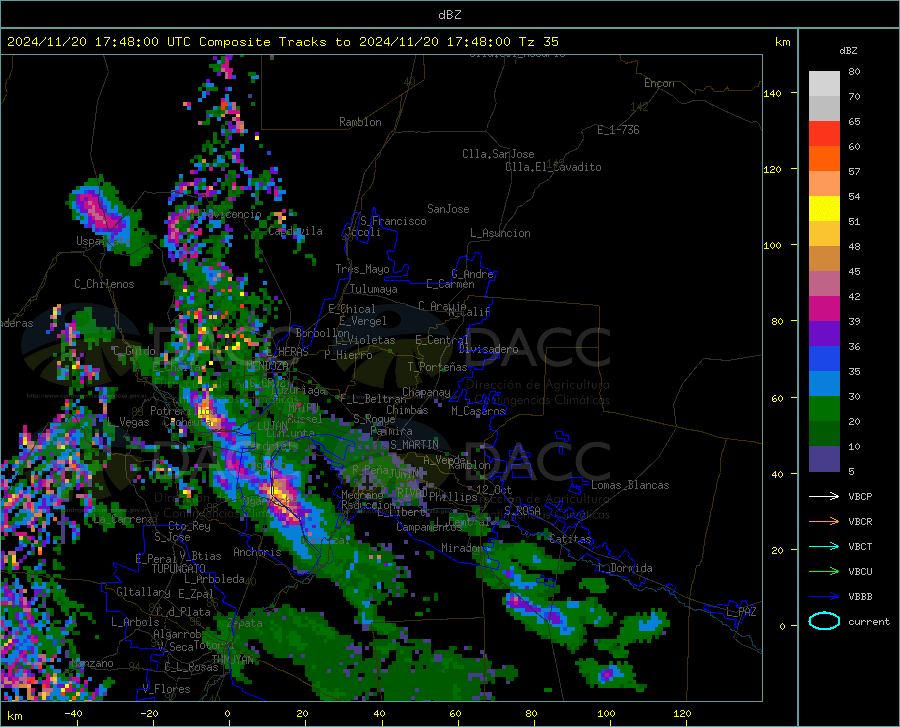Viewport: 900px width, 727px height.
Task: Click the 'dBZ' legend heading
Action: point(848,50)
